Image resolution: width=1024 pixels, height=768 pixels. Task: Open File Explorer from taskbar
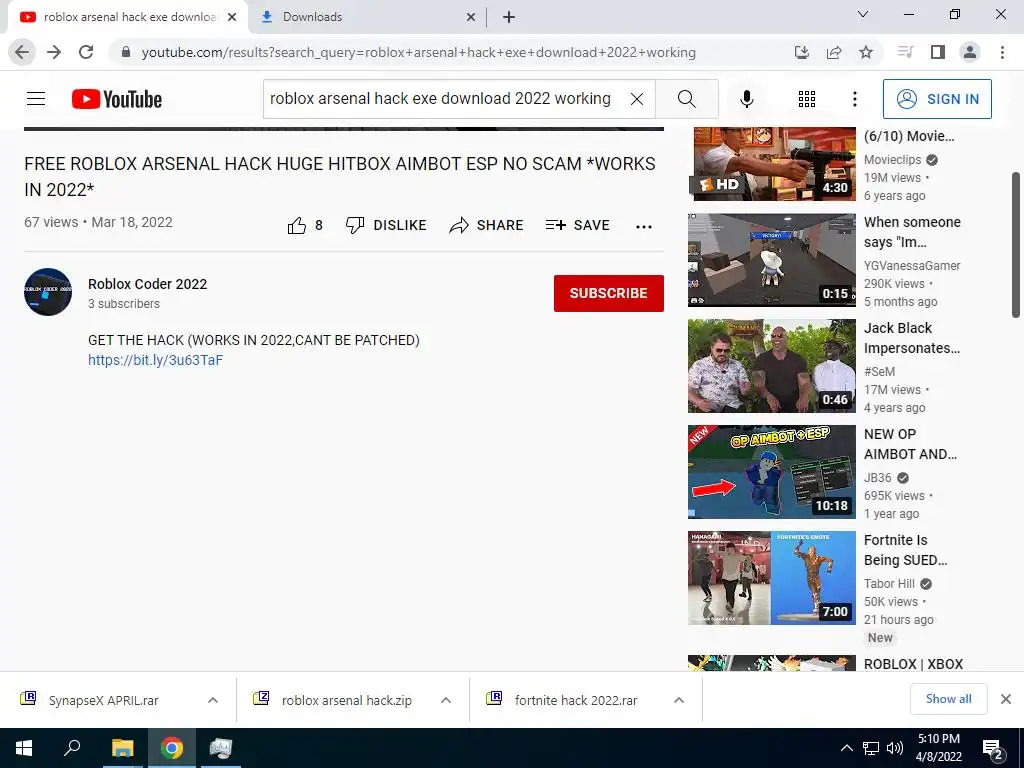(x=122, y=748)
